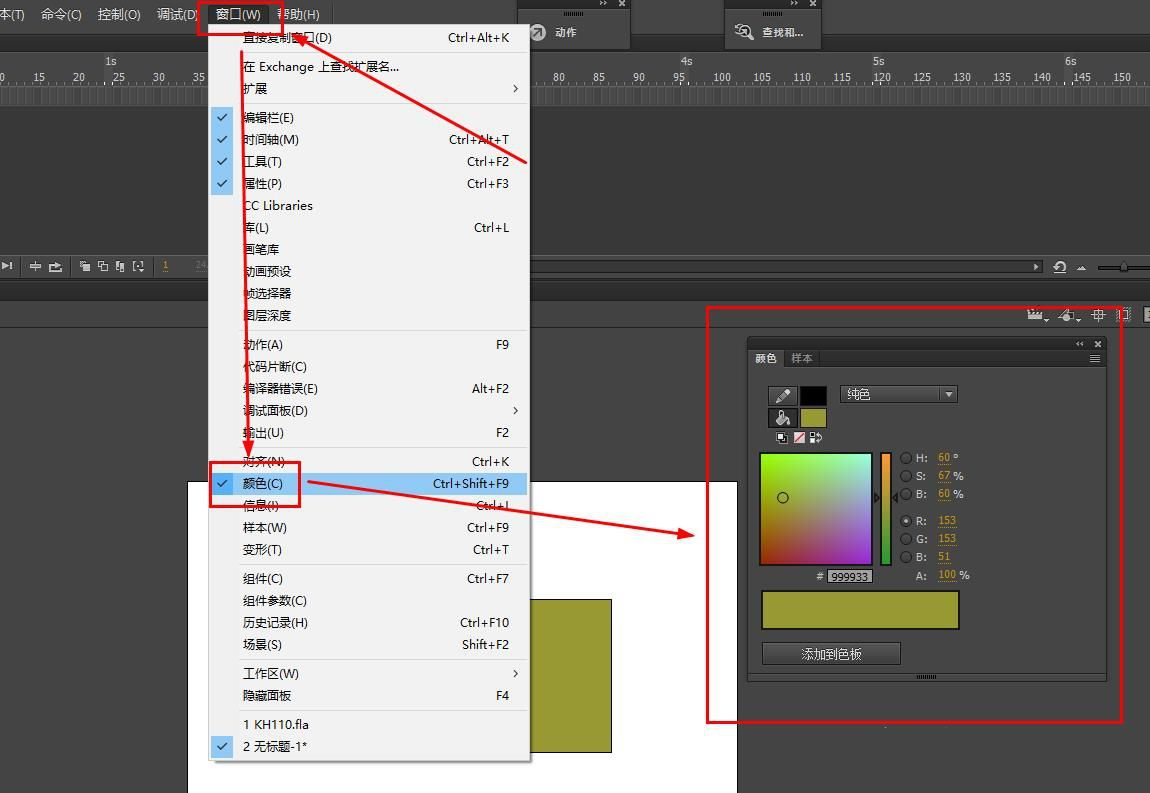This screenshot has width=1150, height=793.
Task: Click the no color icon in Color panel
Action: 799,438
